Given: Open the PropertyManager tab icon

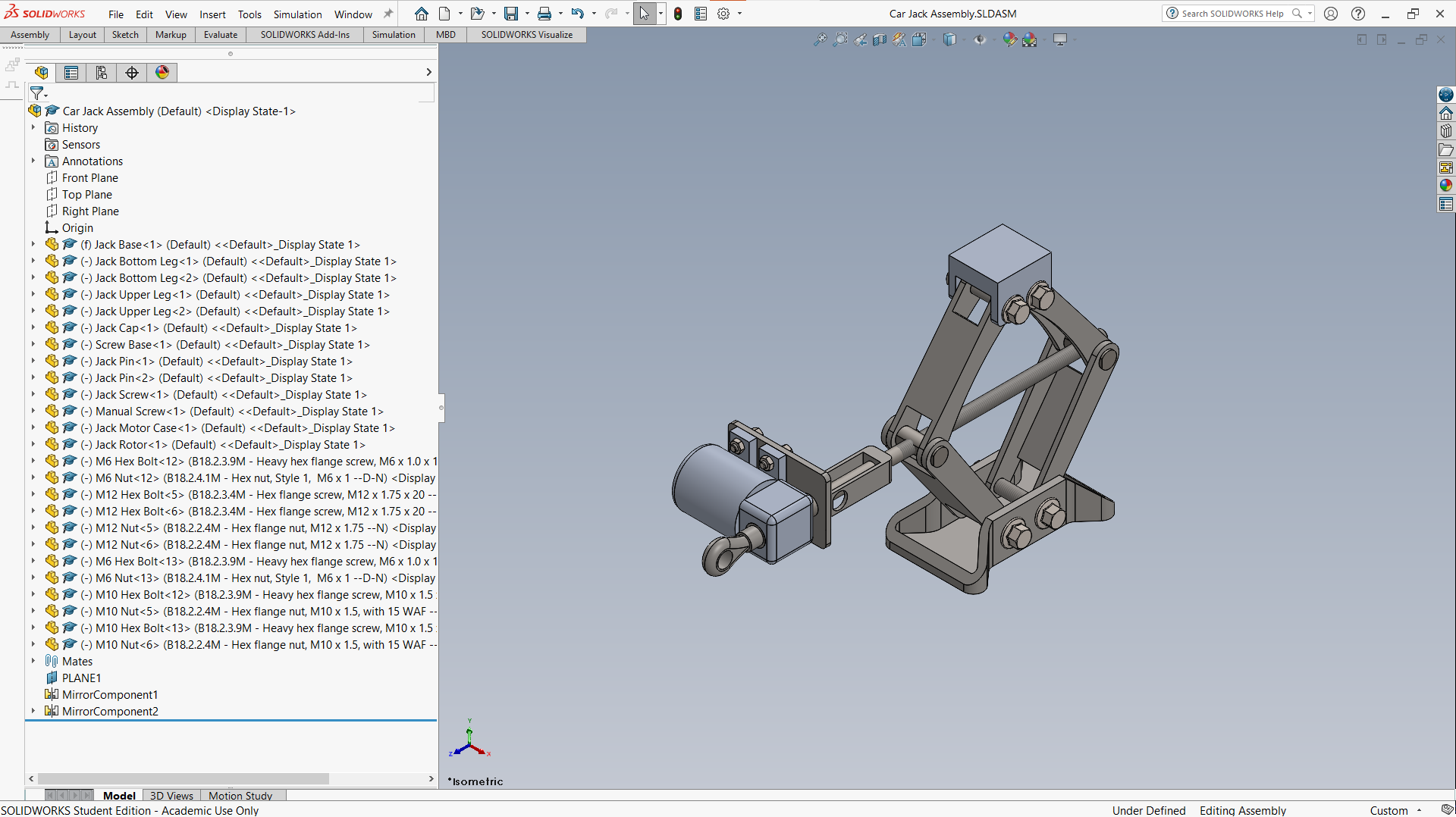Looking at the screenshot, I should coord(71,72).
